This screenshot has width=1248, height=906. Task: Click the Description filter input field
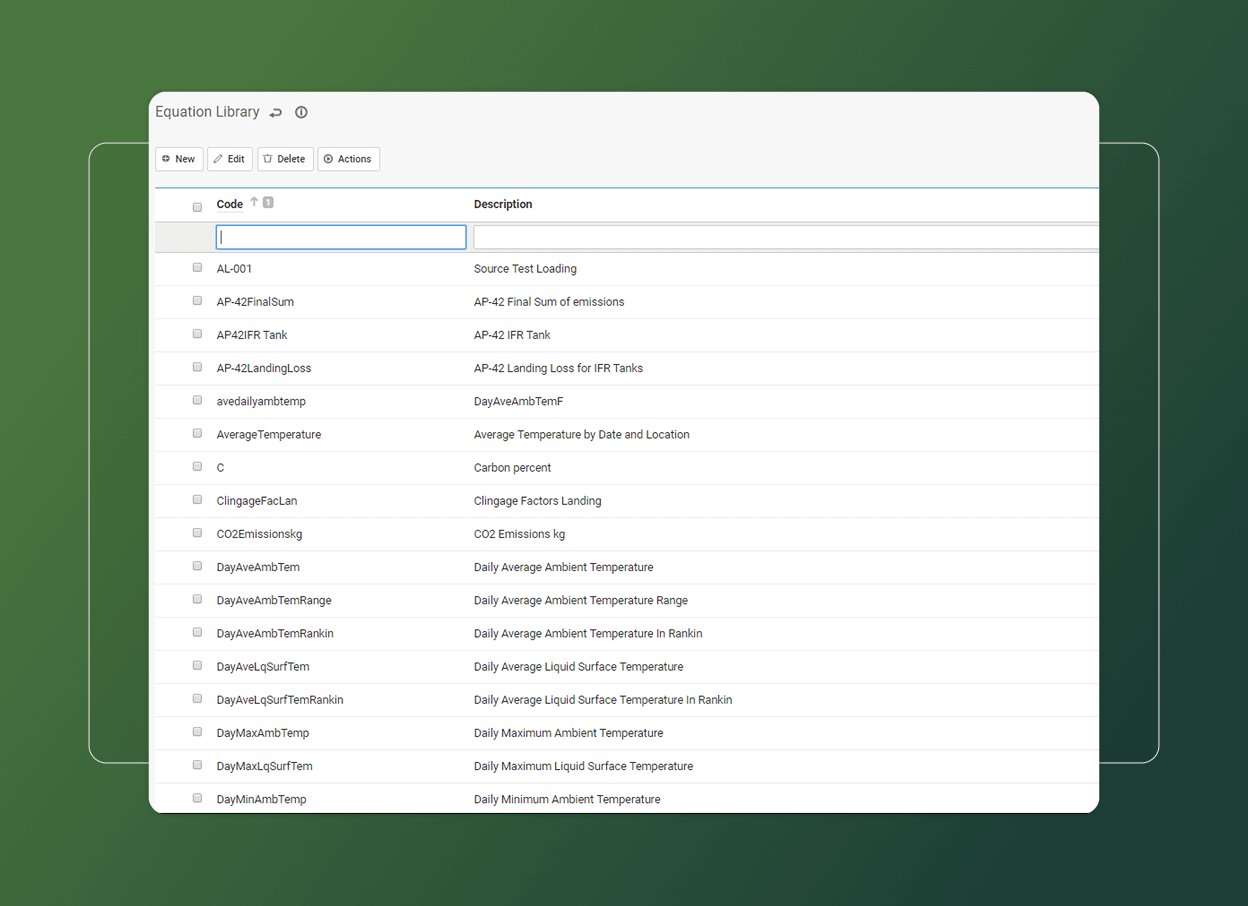(785, 237)
